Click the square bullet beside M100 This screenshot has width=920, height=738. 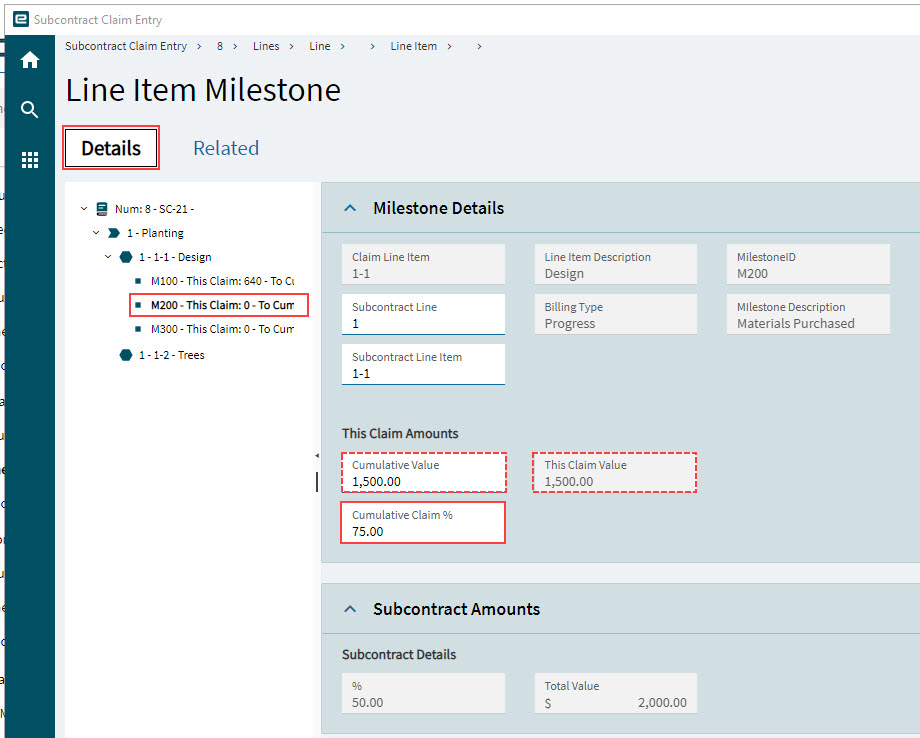click(138, 281)
